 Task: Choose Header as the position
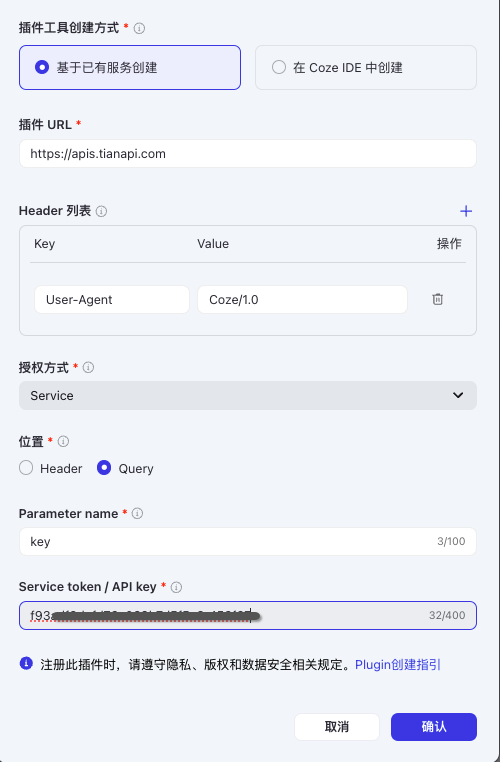[x=51, y=468]
